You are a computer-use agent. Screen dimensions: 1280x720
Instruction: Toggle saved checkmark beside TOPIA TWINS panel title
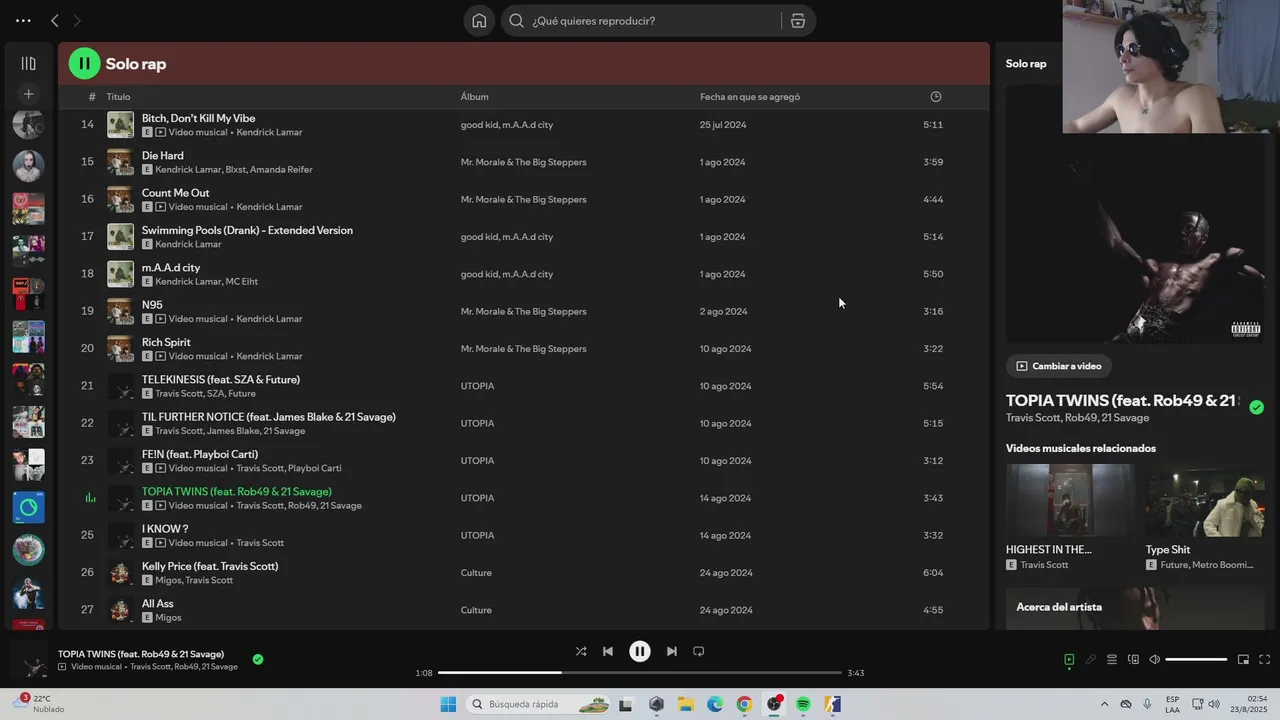coord(1256,407)
